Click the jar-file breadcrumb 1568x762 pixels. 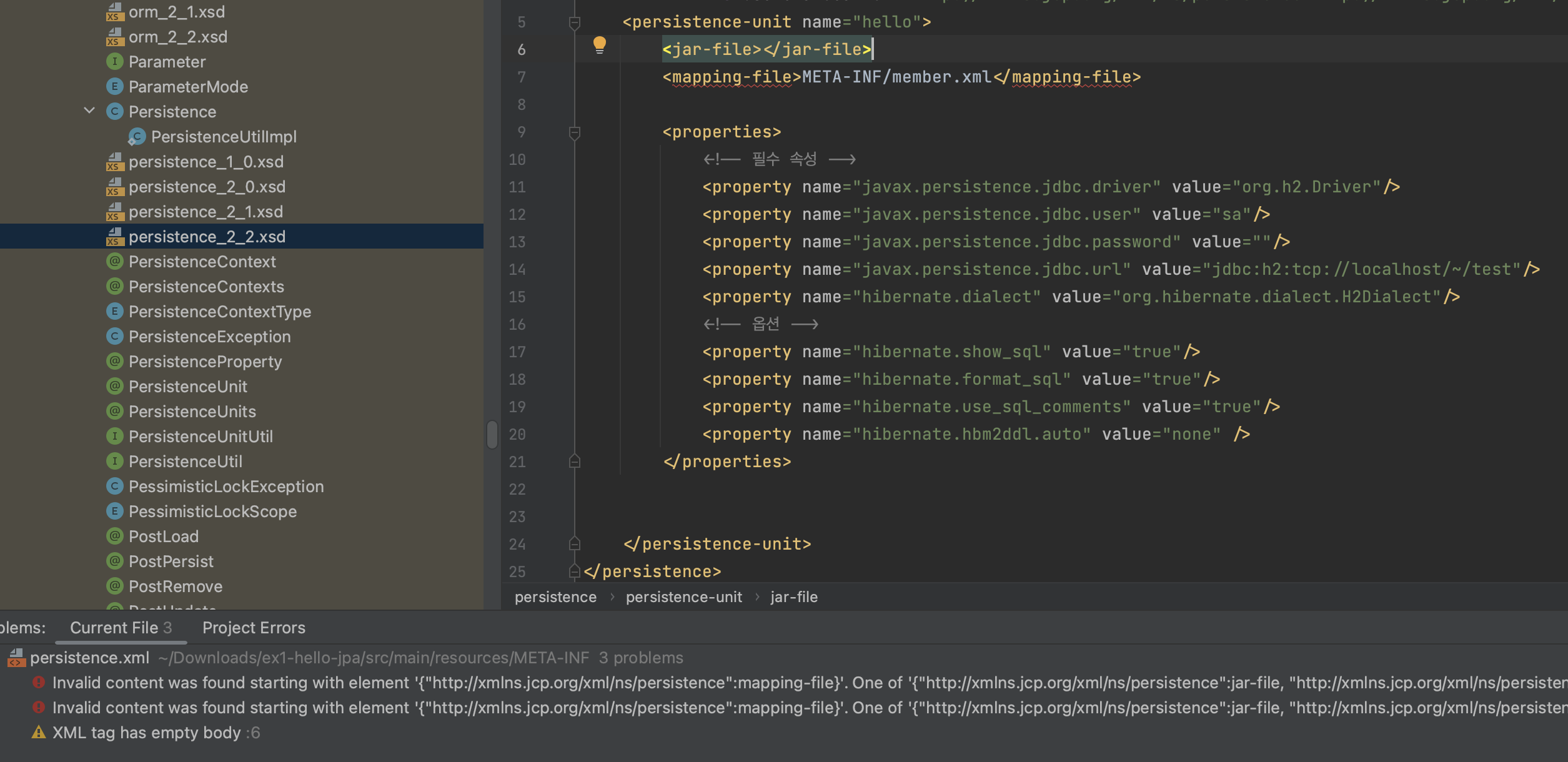click(x=793, y=597)
